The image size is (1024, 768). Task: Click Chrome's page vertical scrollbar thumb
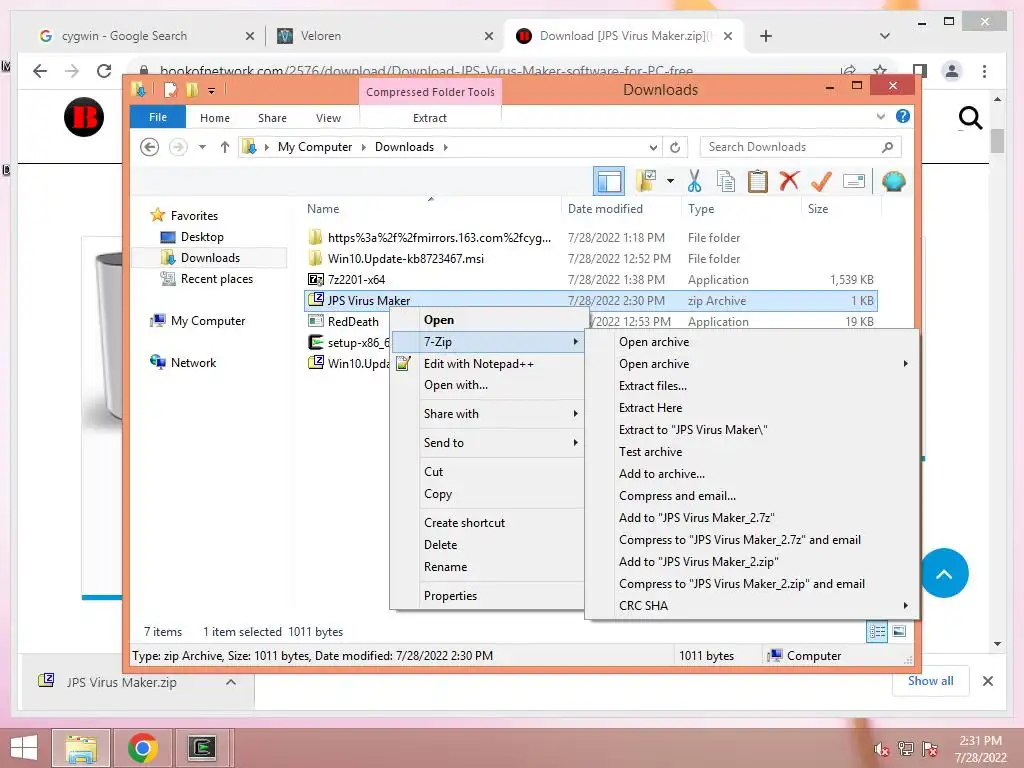tap(997, 140)
